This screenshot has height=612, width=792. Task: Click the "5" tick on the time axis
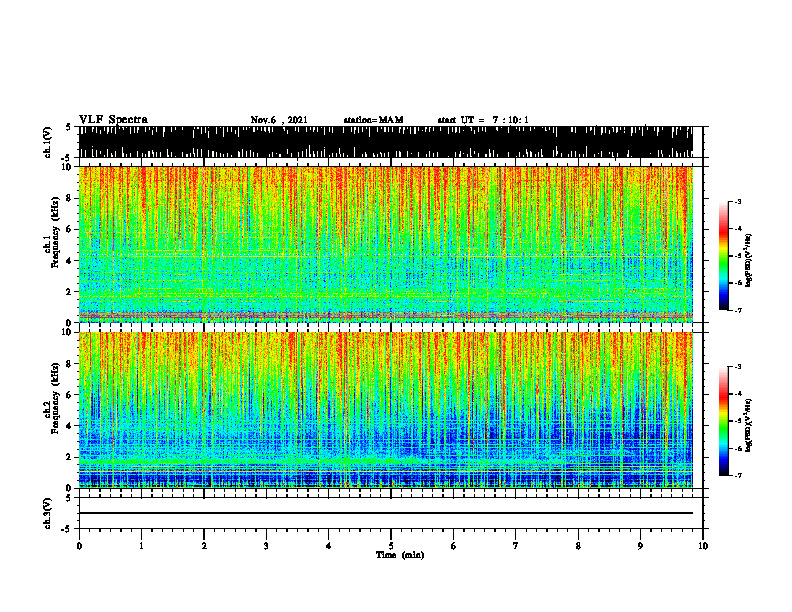[x=391, y=546]
